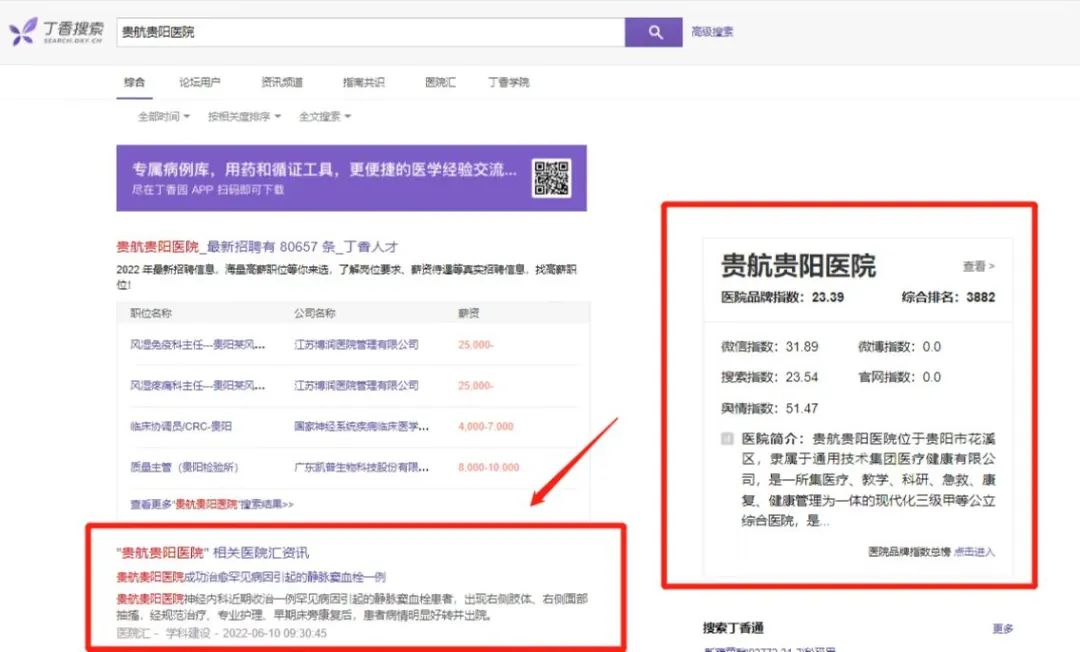Open the 按相关度排序 sort dropdown
1080x652 pixels.
point(245,116)
